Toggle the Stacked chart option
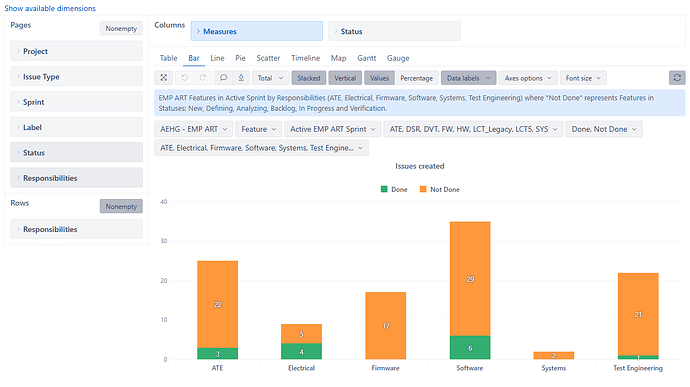 click(x=308, y=78)
